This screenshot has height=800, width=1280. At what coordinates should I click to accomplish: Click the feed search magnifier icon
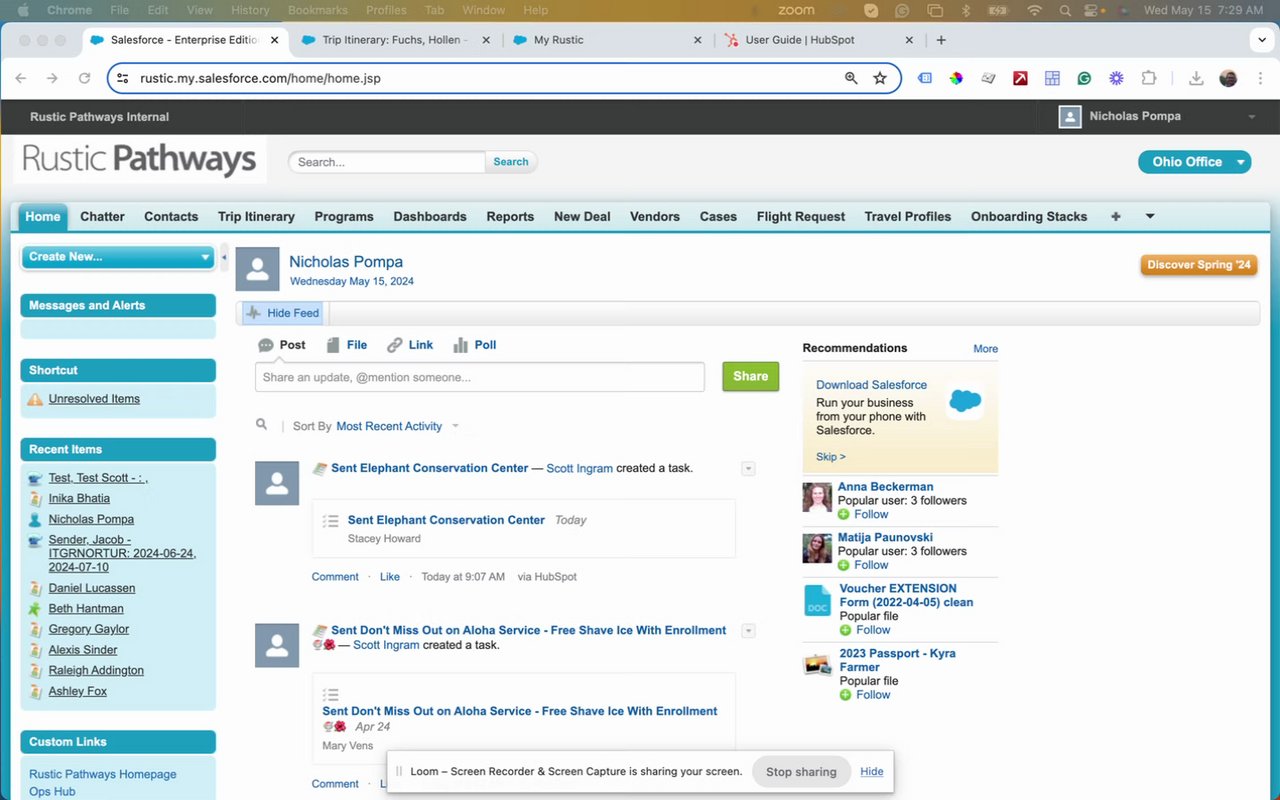pyautogui.click(x=262, y=425)
